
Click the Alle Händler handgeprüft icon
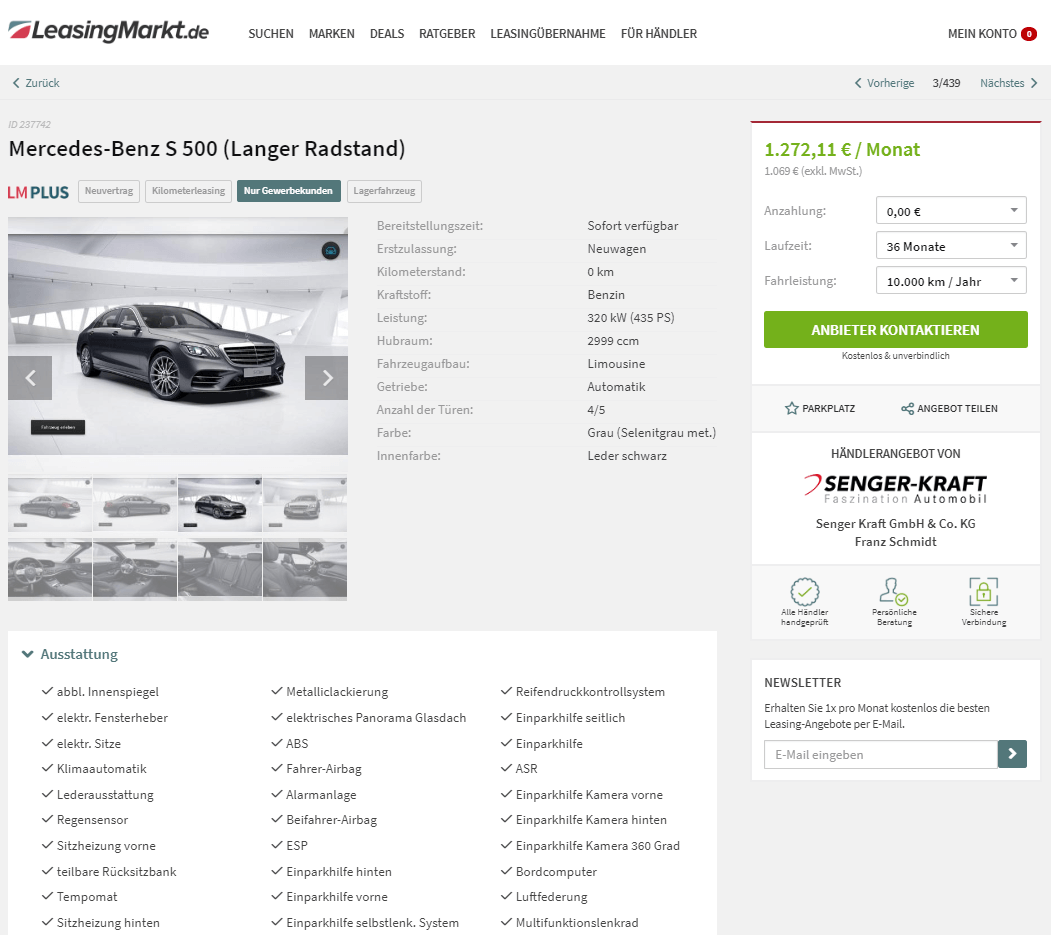pos(804,592)
